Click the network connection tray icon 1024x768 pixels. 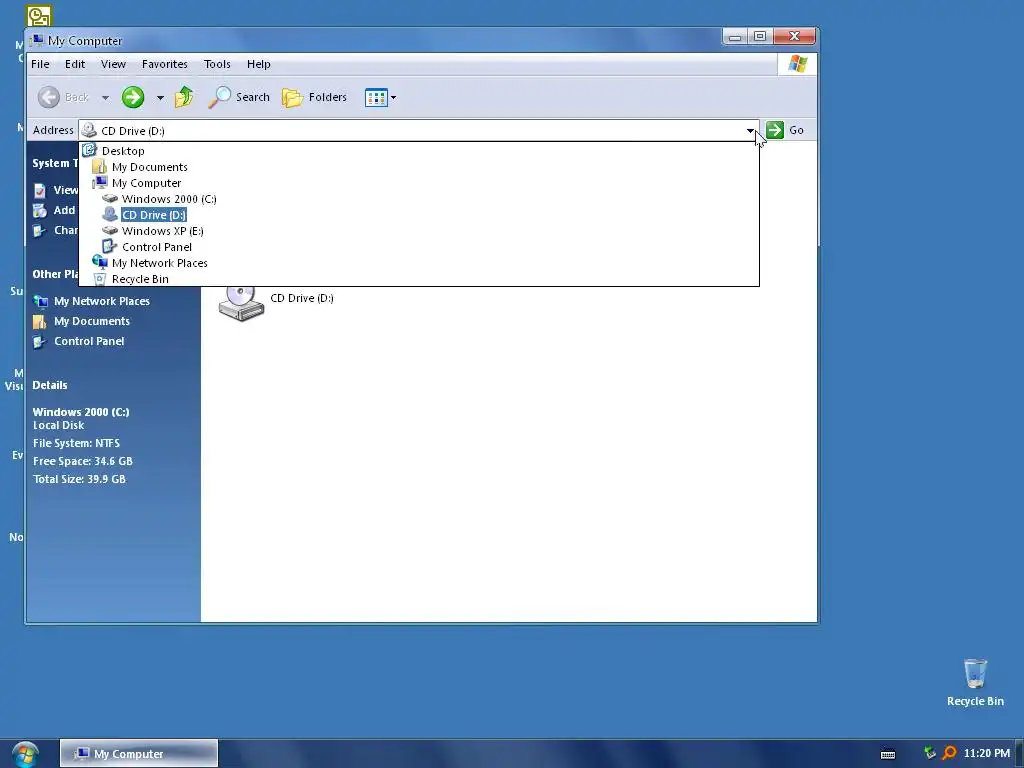929,753
